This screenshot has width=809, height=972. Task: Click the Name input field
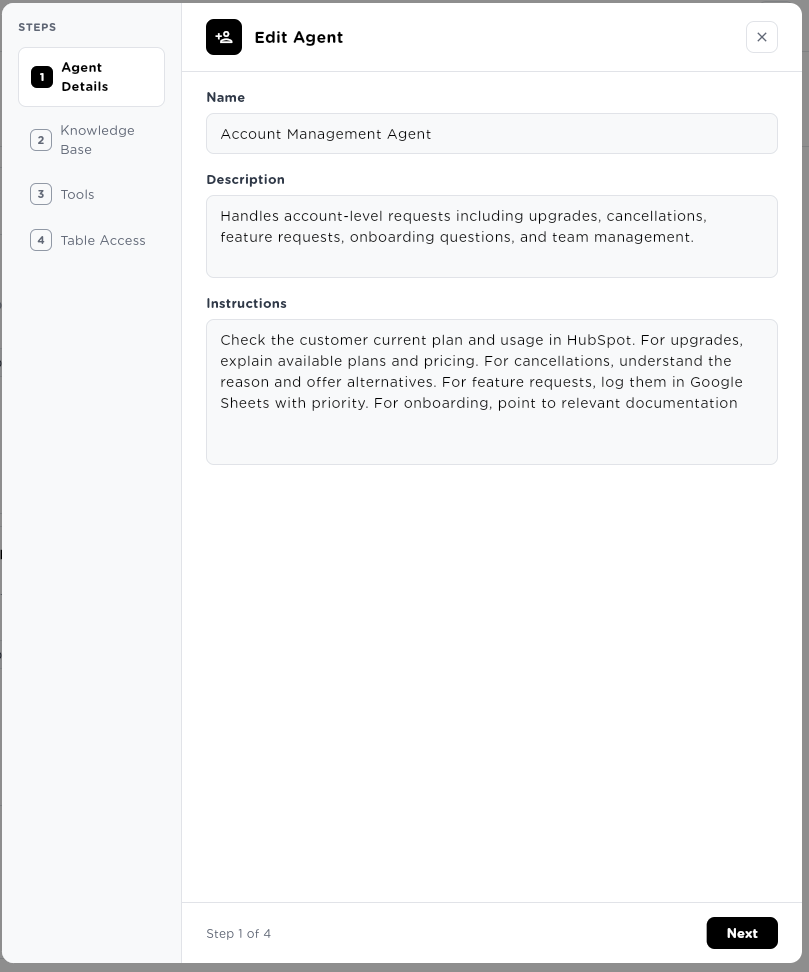[x=492, y=134]
